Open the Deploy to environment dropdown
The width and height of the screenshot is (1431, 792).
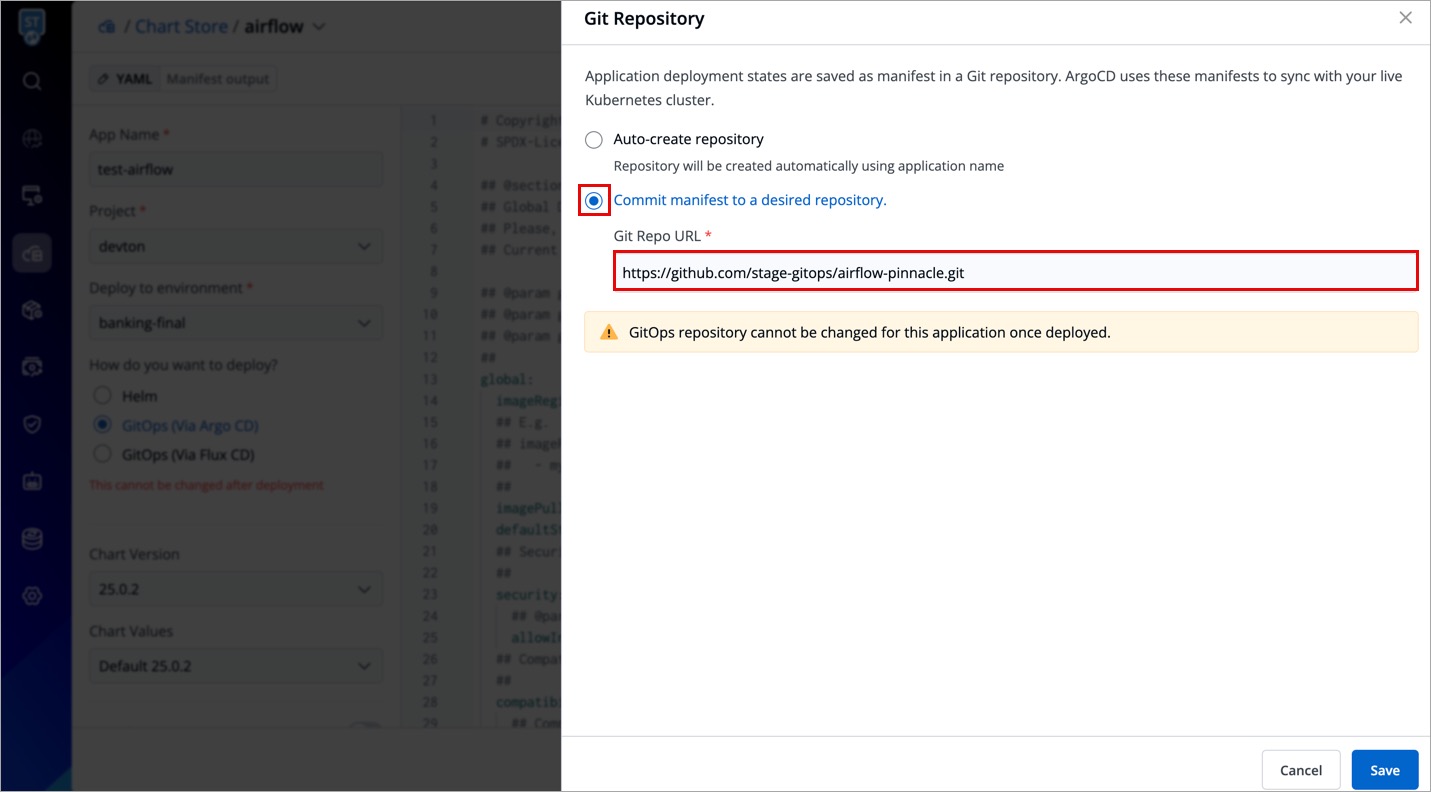[236, 323]
